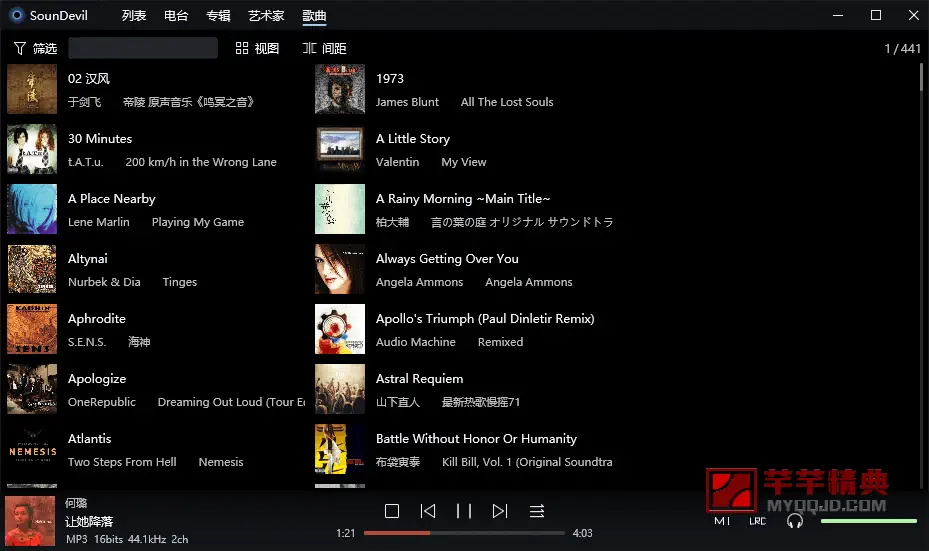Adjust the green volume slider
This screenshot has height=551, width=929.
869,521
